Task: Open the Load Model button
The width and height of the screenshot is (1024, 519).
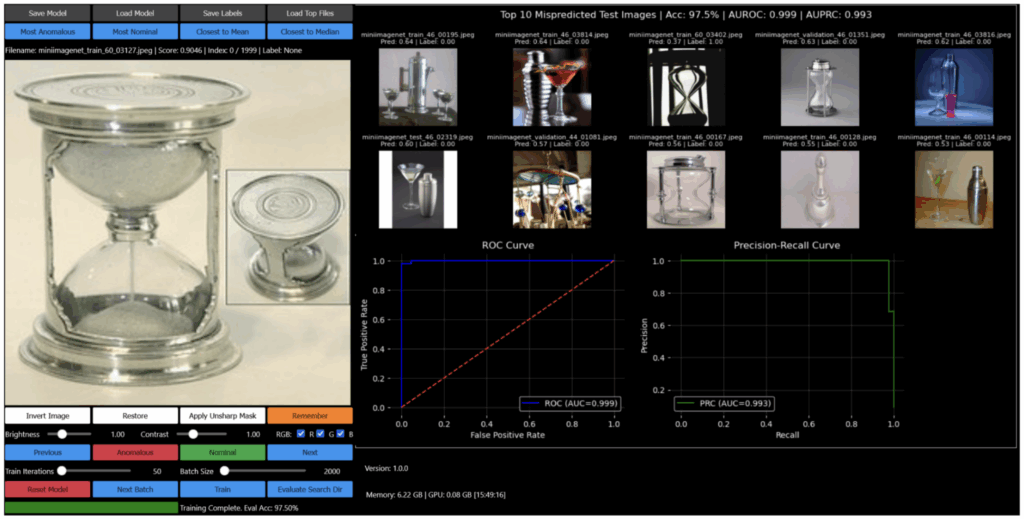Action: click(x=135, y=13)
